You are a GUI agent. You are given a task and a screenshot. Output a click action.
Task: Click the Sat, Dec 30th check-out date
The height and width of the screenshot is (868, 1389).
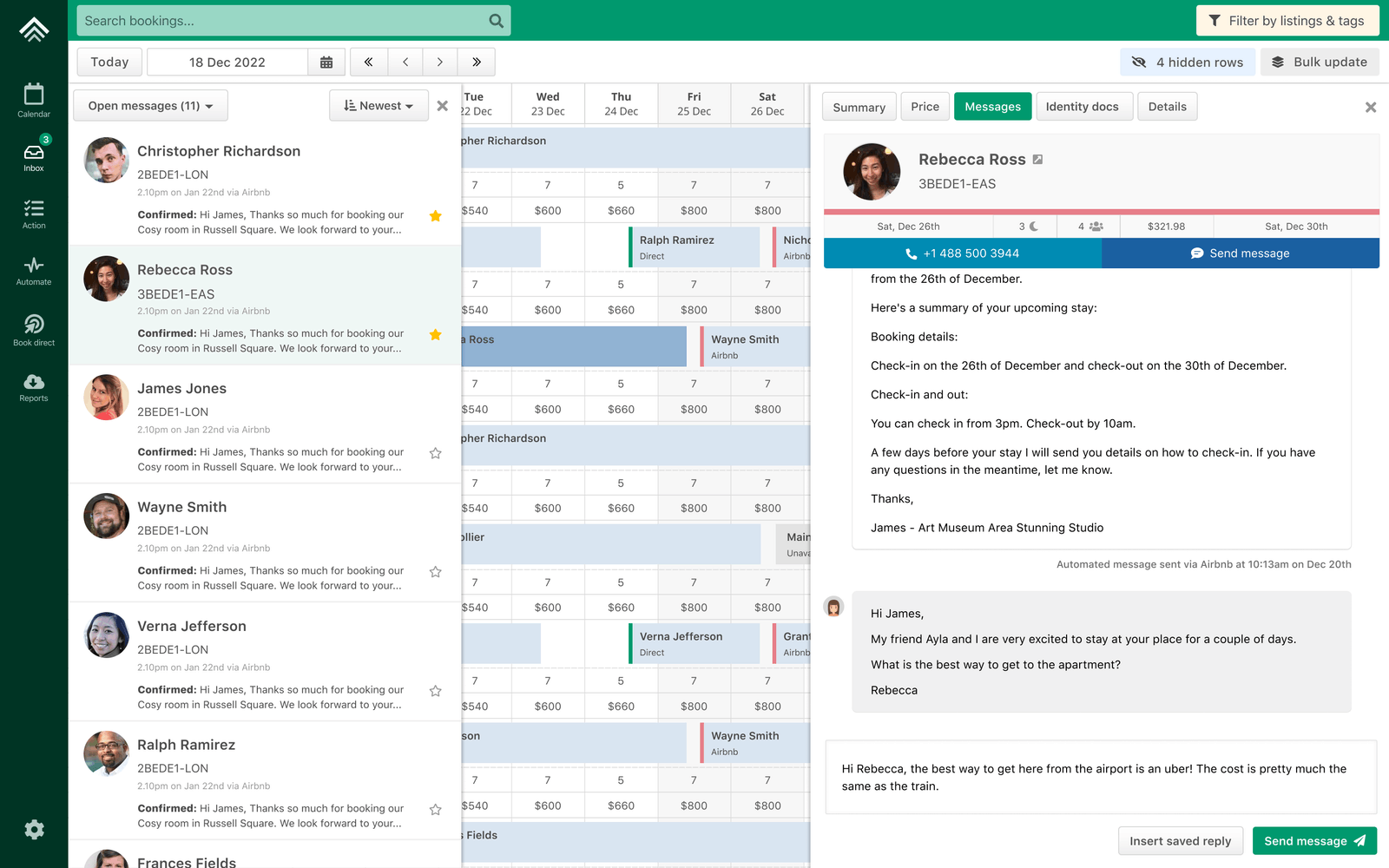pos(1296,227)
